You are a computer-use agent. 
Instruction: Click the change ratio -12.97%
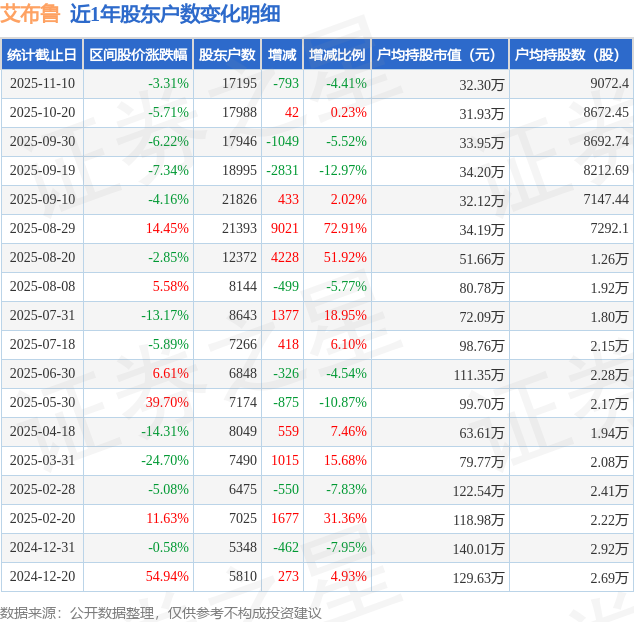pyautogui.click(x=343, y=170)
